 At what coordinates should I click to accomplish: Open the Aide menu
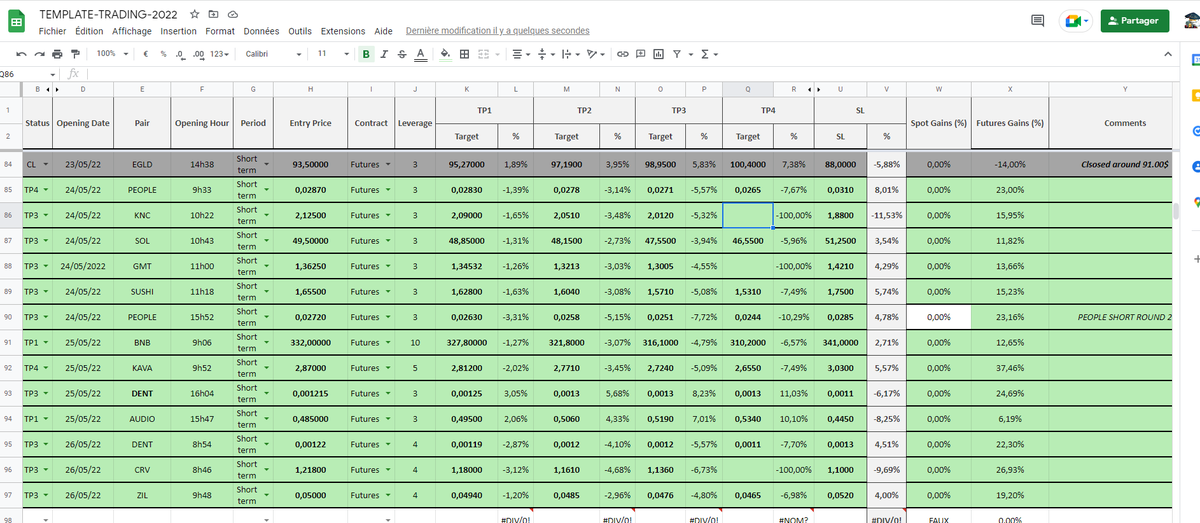click(383, 31)
